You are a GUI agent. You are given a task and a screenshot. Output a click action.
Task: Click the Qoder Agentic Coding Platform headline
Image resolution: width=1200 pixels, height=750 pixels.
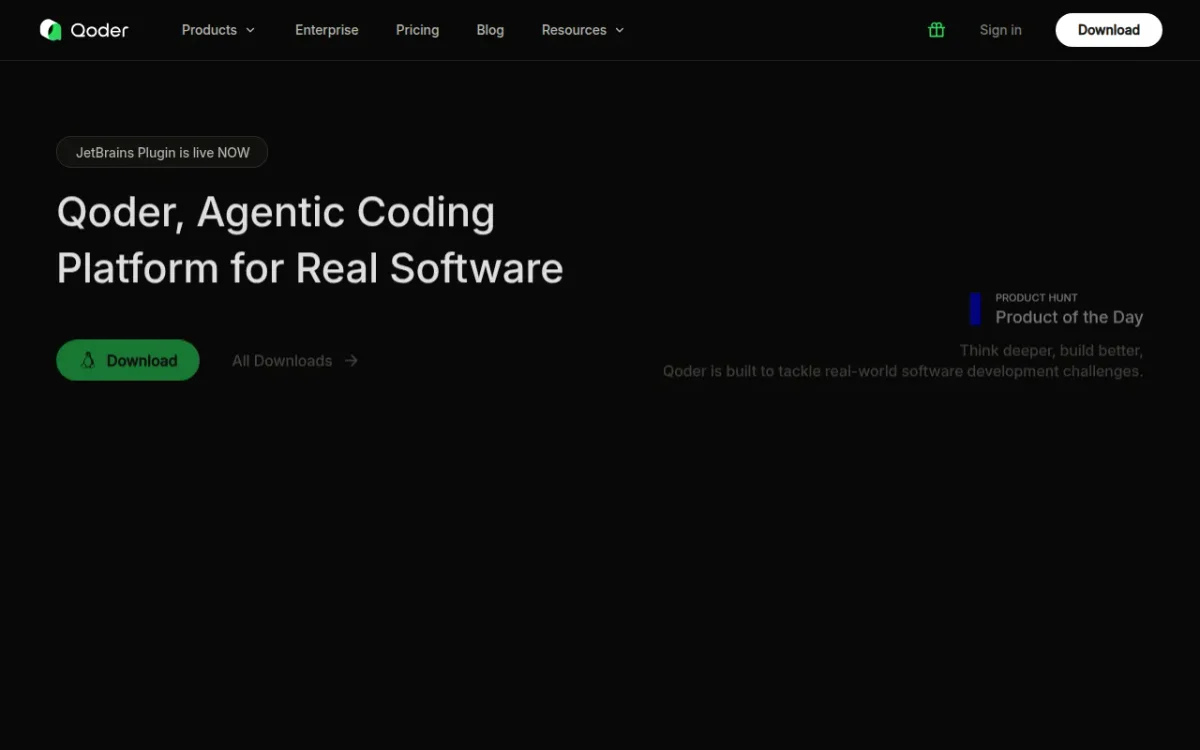pyautogui.click(x=309, y=240)
